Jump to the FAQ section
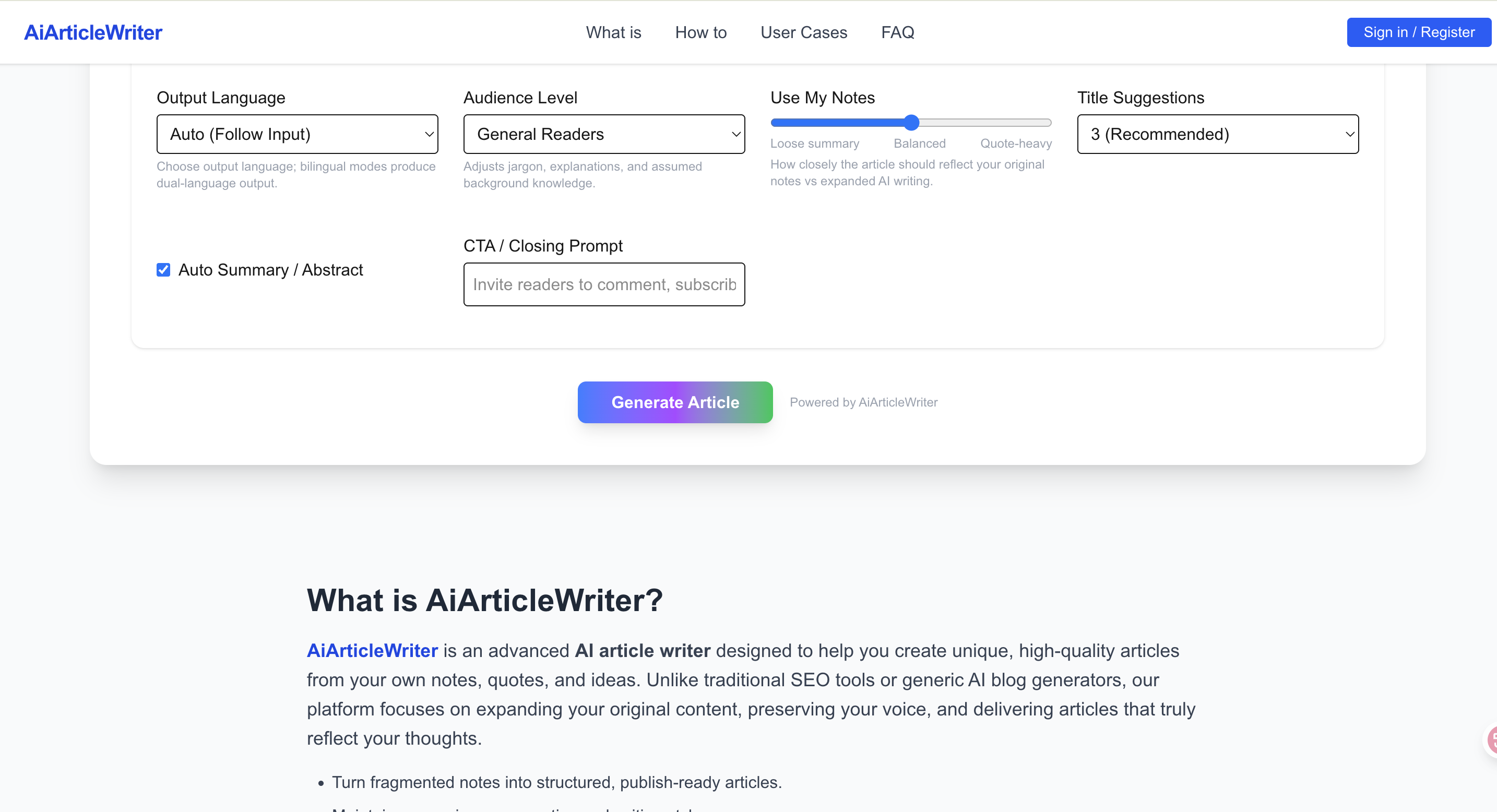The width and height of the screenshot is (1497, 812). coord(897,32)
